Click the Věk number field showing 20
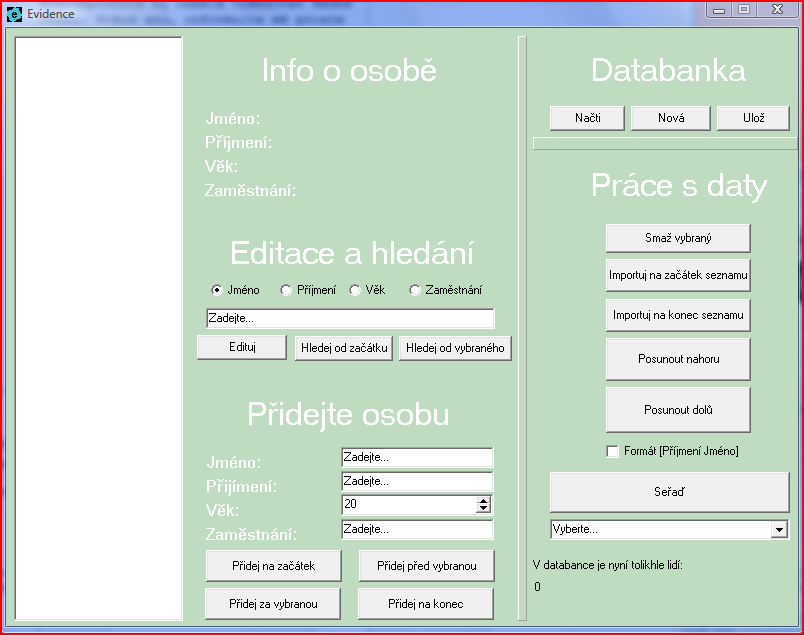 click(409, 504)
